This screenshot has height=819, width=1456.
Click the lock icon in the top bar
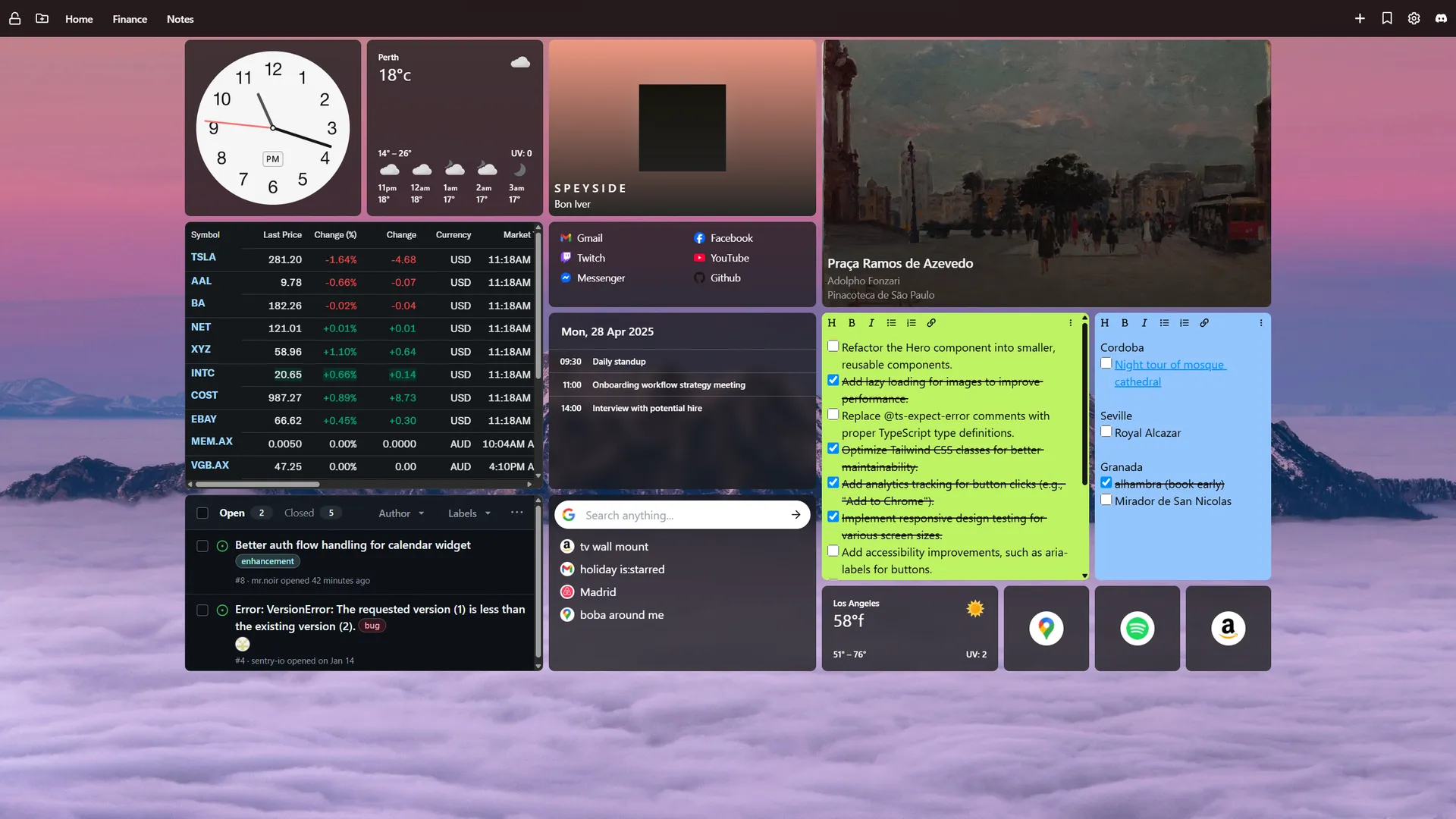click(14, 19)
